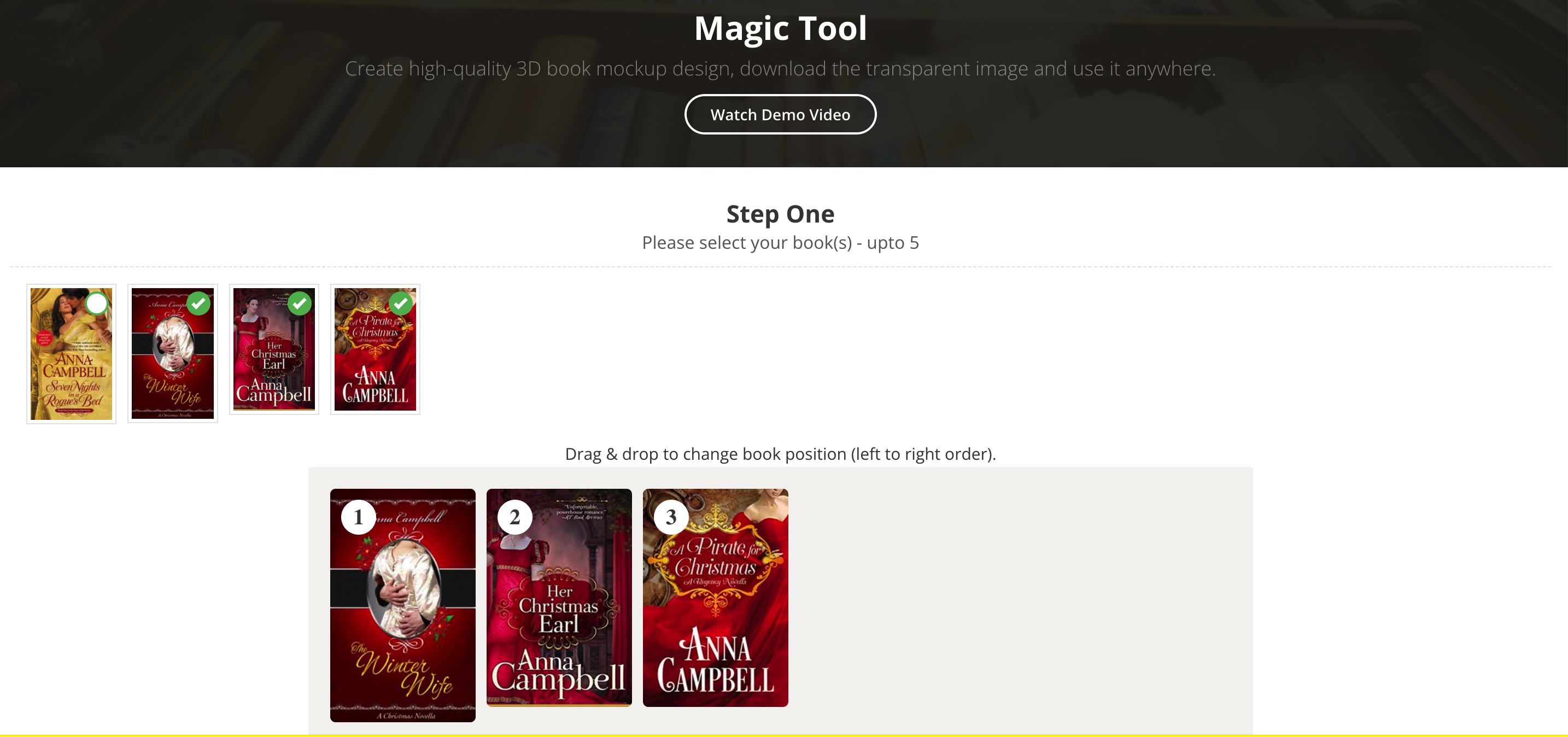The height and width of the screenshot is (737, 1568).
Task: Click the number 3 badge on Pirate for Christmas
Action: coord(671,517)
